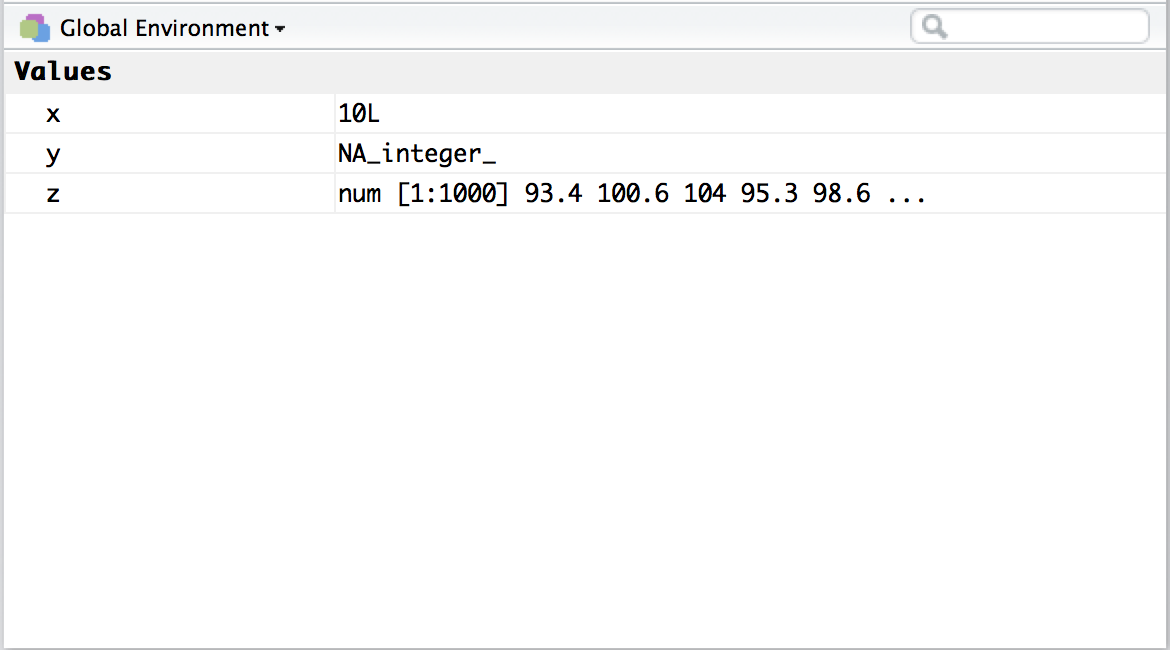Click the num type label in z row
Image resolution: width=1170 pixels, height=650 pixels.
coord(360,194)
